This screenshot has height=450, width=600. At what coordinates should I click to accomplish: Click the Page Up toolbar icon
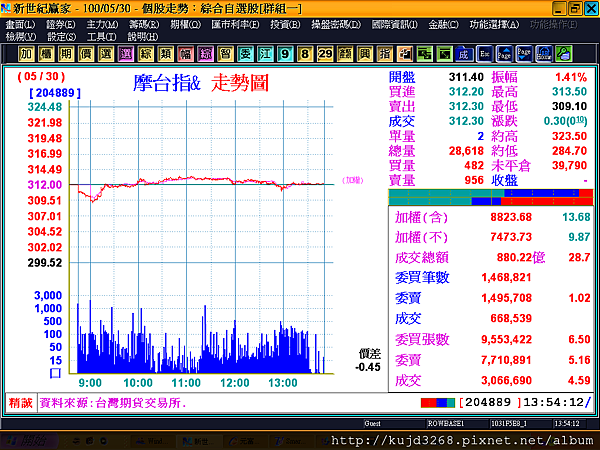click(x=504, y=54)
